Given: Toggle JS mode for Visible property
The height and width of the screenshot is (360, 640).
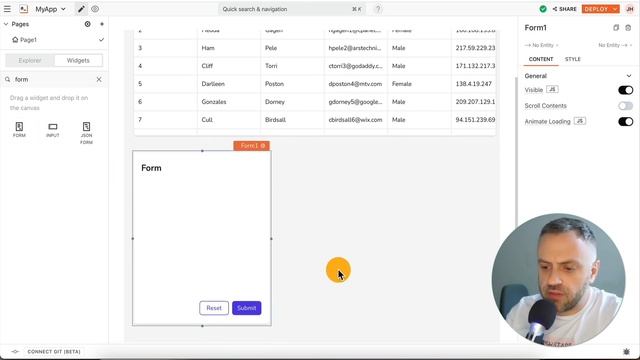Looking at the screenshot, I should (552, 89).
